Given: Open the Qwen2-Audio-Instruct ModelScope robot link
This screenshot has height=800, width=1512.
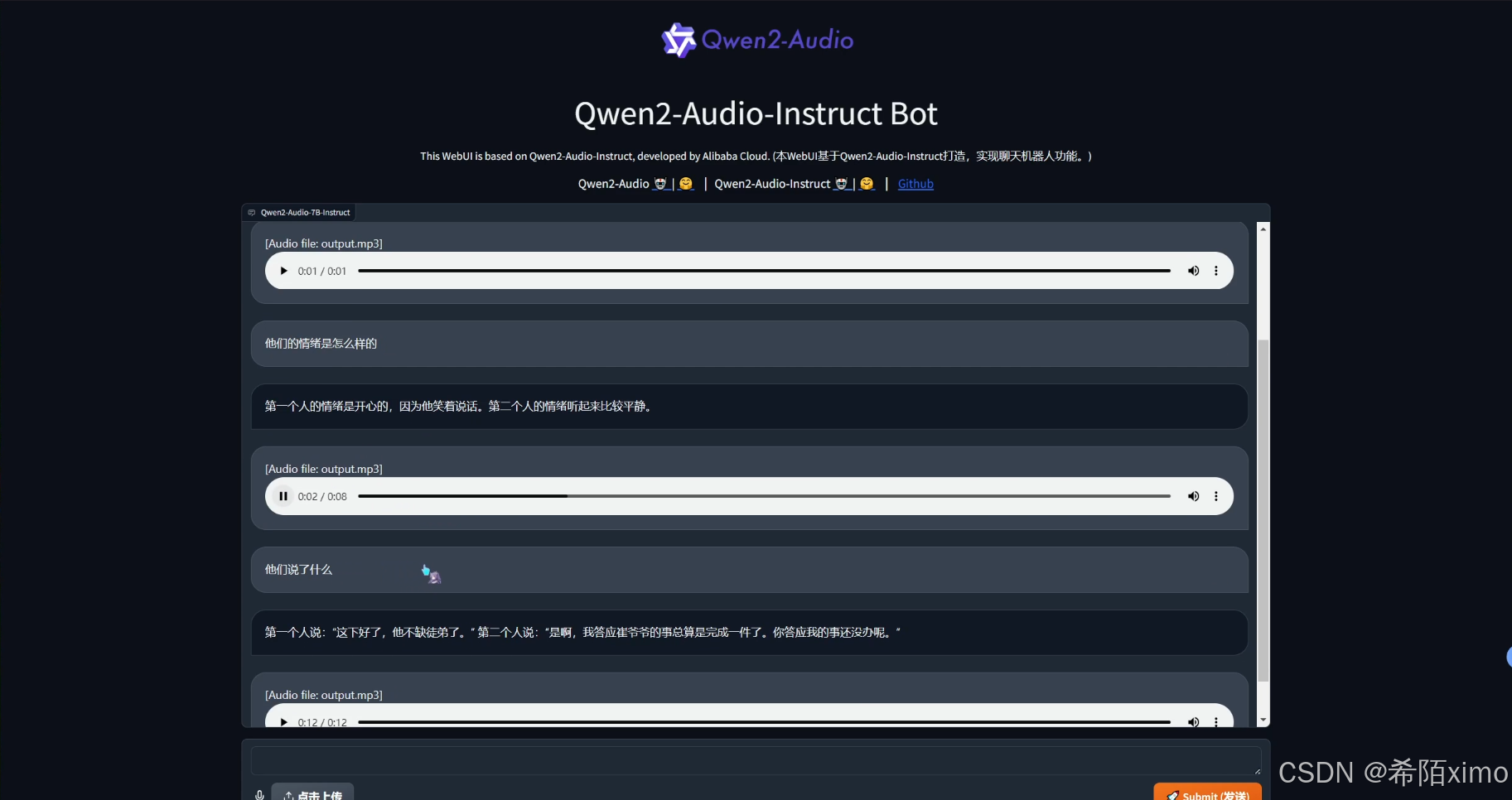Looking at the screenshot, I should (x=841, y=184).
